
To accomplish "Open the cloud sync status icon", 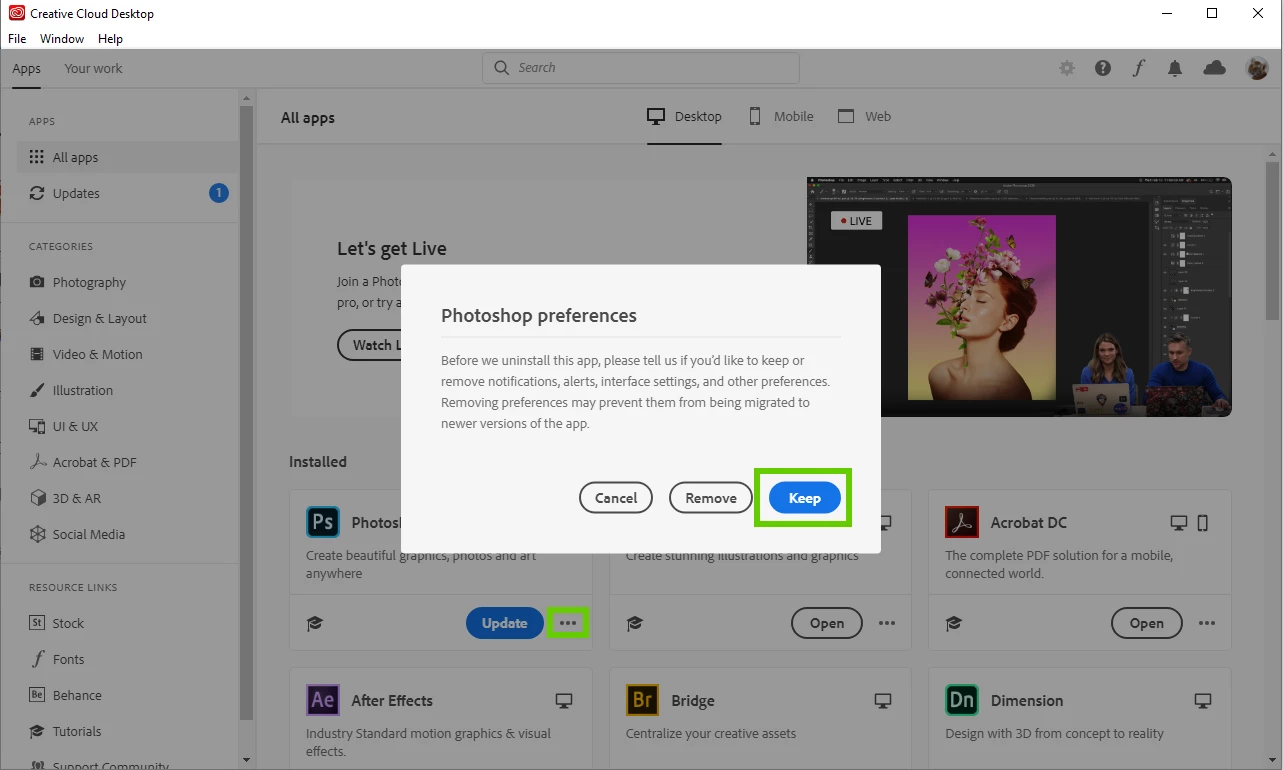I will point(1214,68).
